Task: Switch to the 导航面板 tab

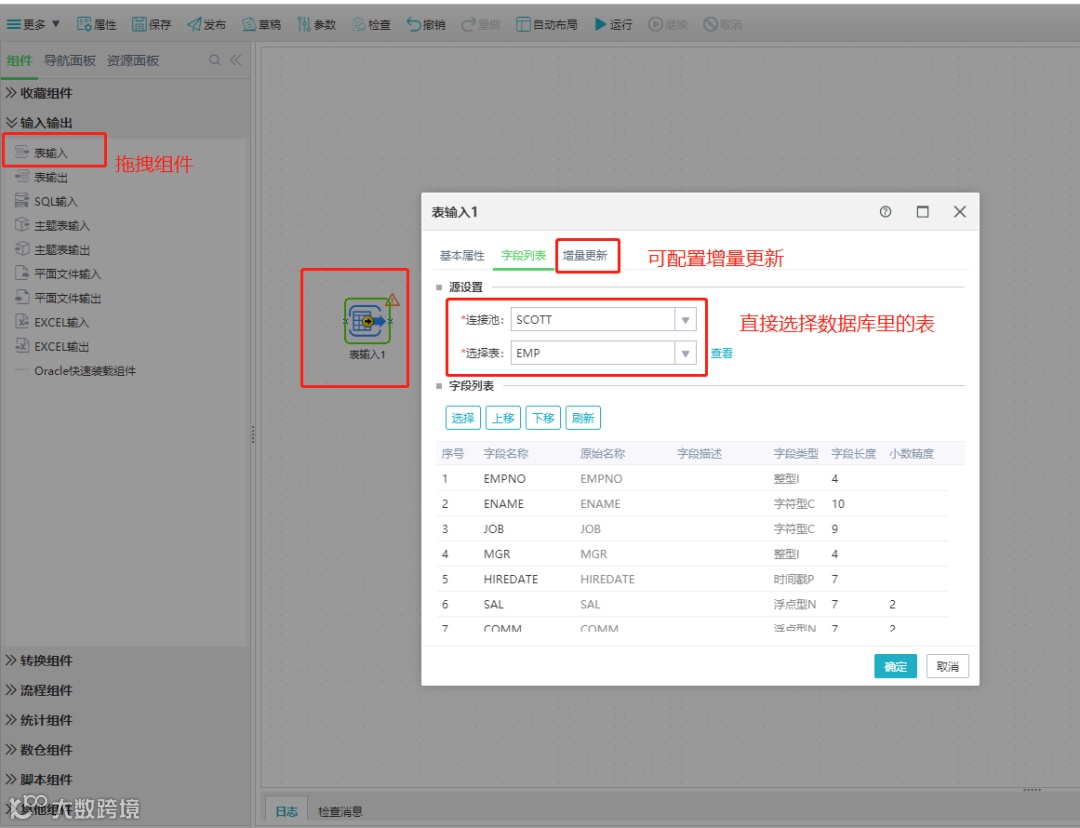Action: pyautogui.click(x=70, y=61)
